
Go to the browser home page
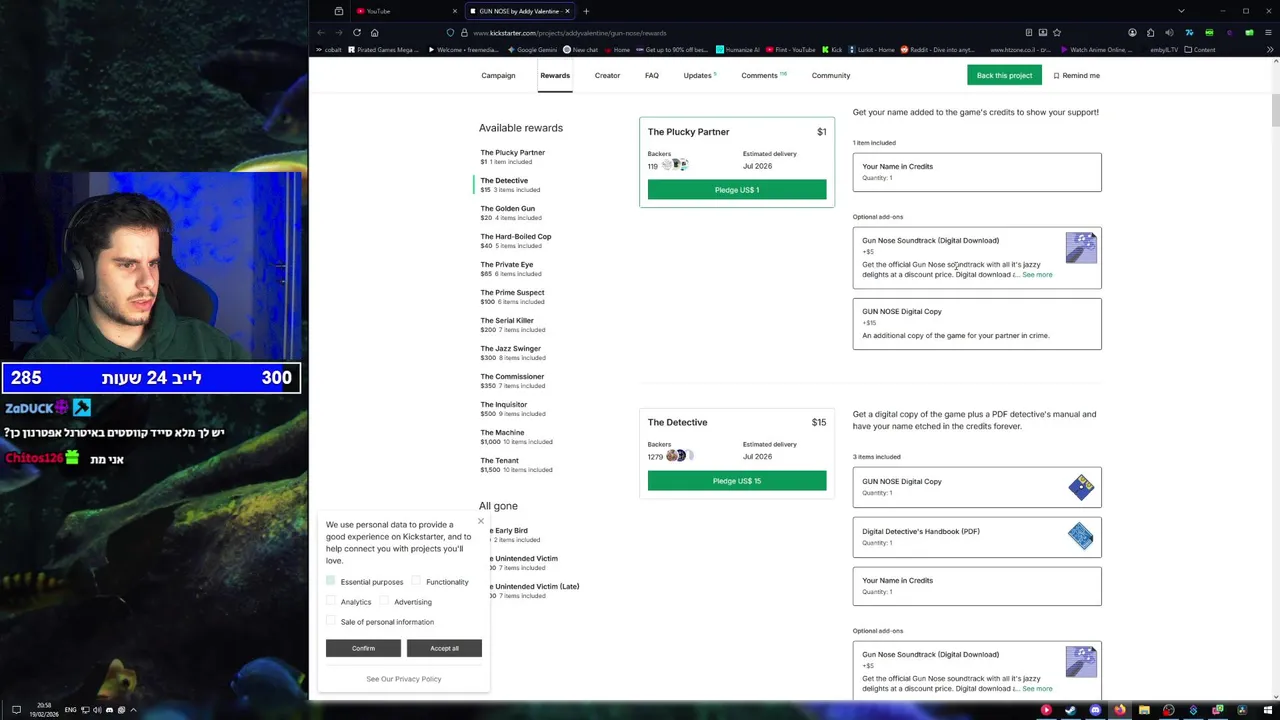[x=375, y=32]
